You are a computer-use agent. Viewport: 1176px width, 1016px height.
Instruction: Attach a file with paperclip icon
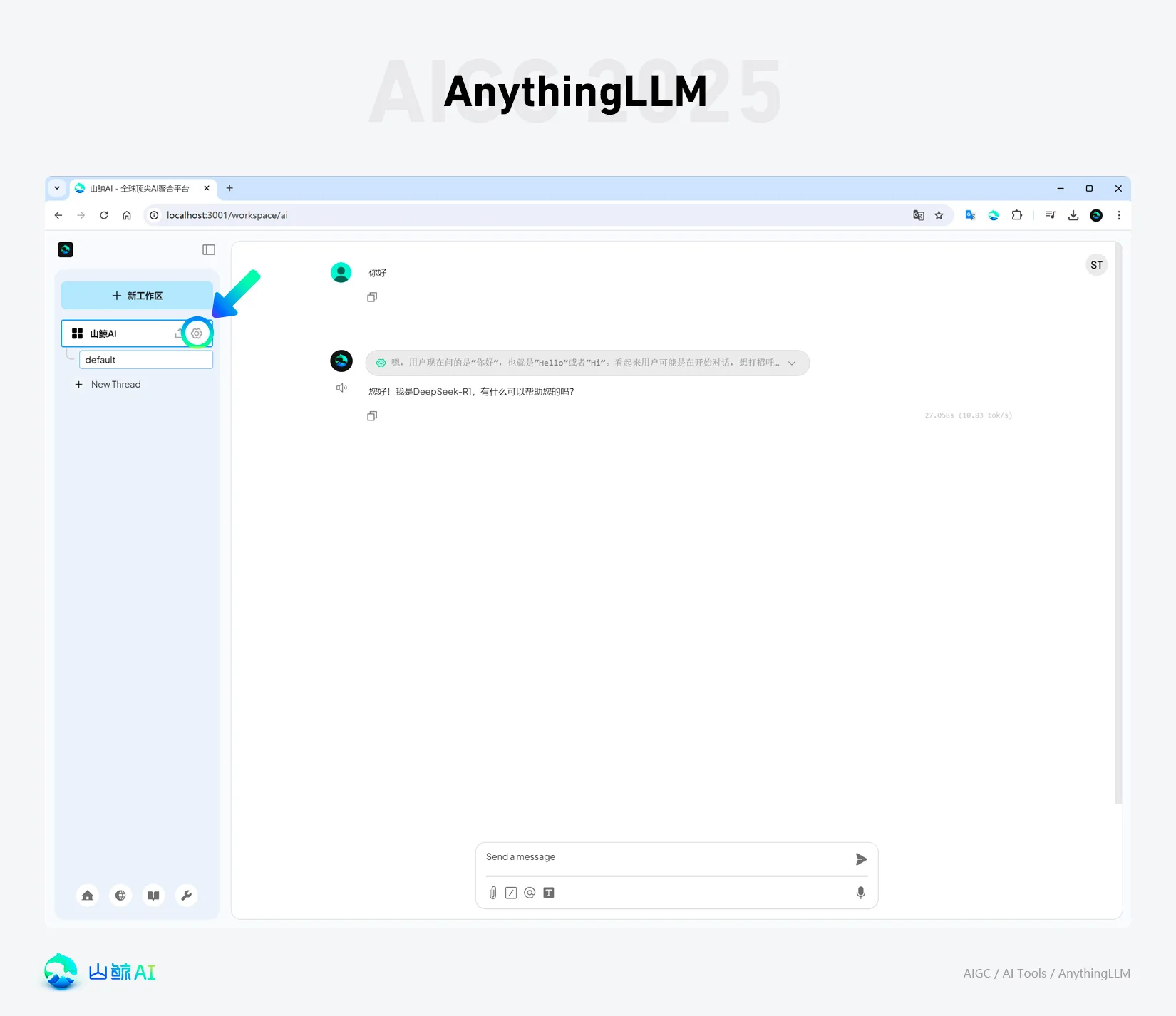[492, 893]
